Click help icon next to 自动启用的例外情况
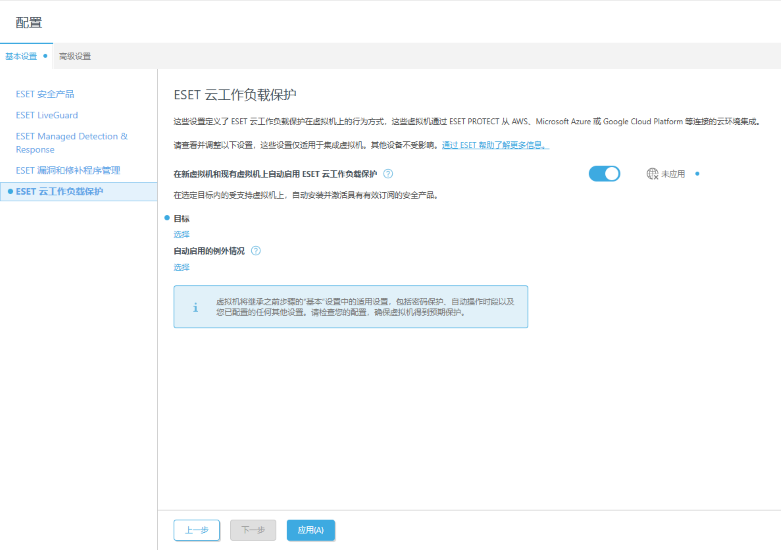Image resolution: width=781 pixels, height=550 pixels. pos(256,251)
